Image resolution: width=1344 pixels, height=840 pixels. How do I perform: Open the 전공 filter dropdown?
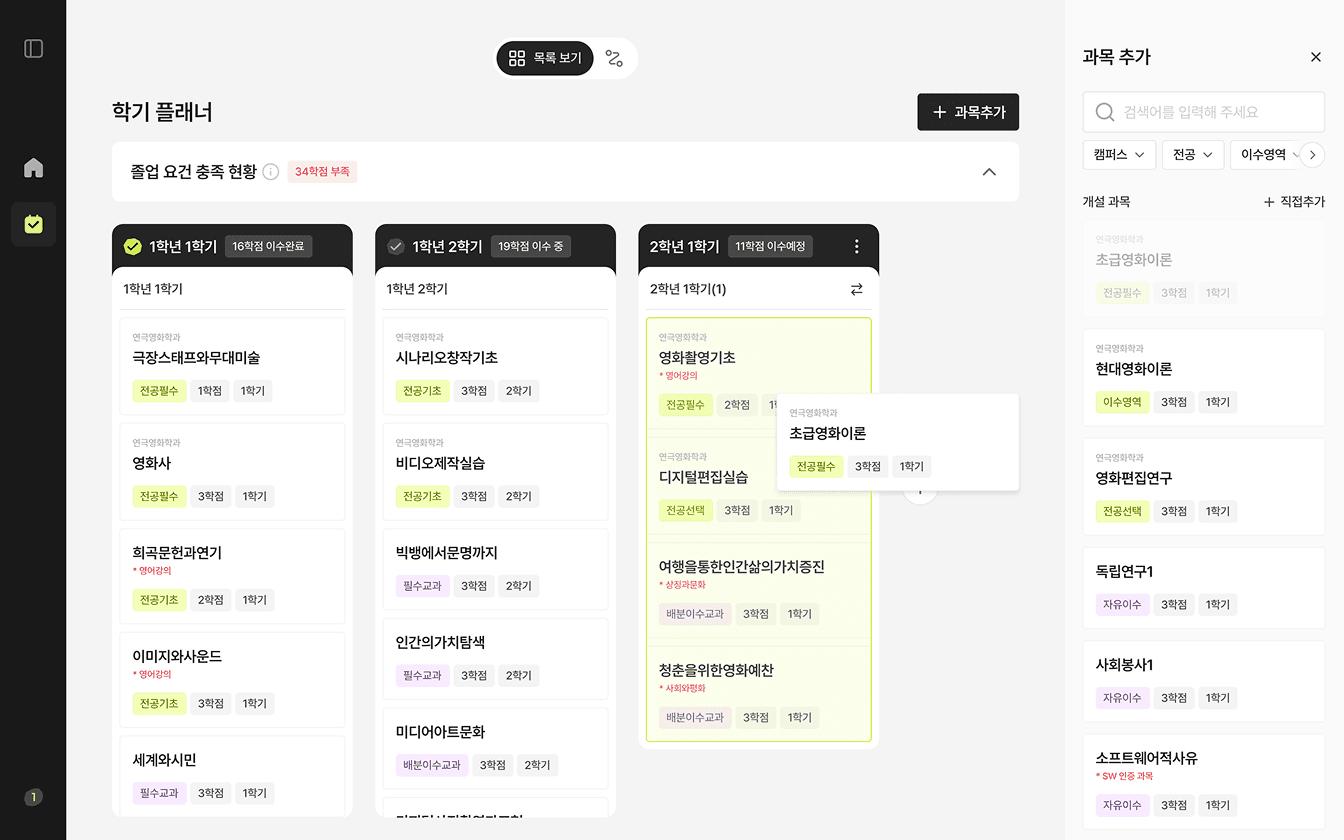click(x=1193, y=154)
